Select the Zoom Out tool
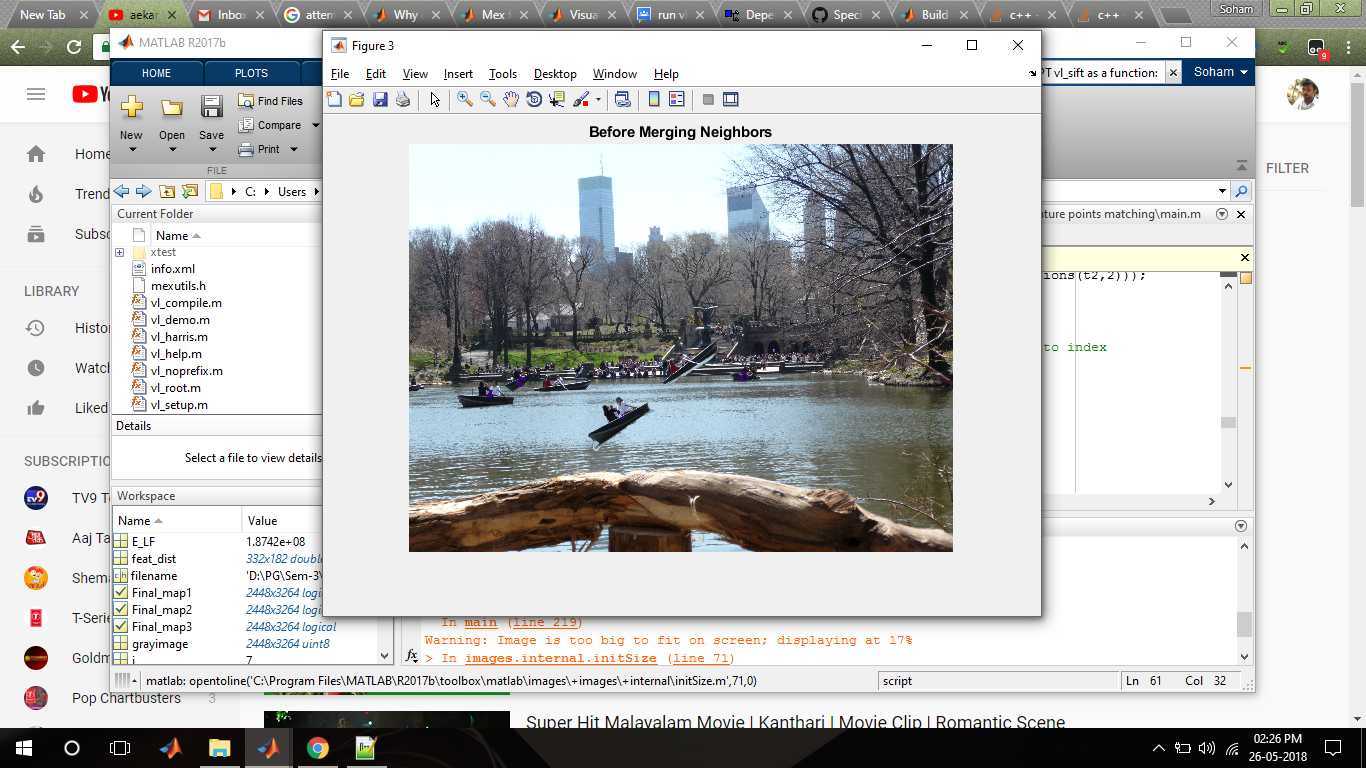 tap(487, 99)
